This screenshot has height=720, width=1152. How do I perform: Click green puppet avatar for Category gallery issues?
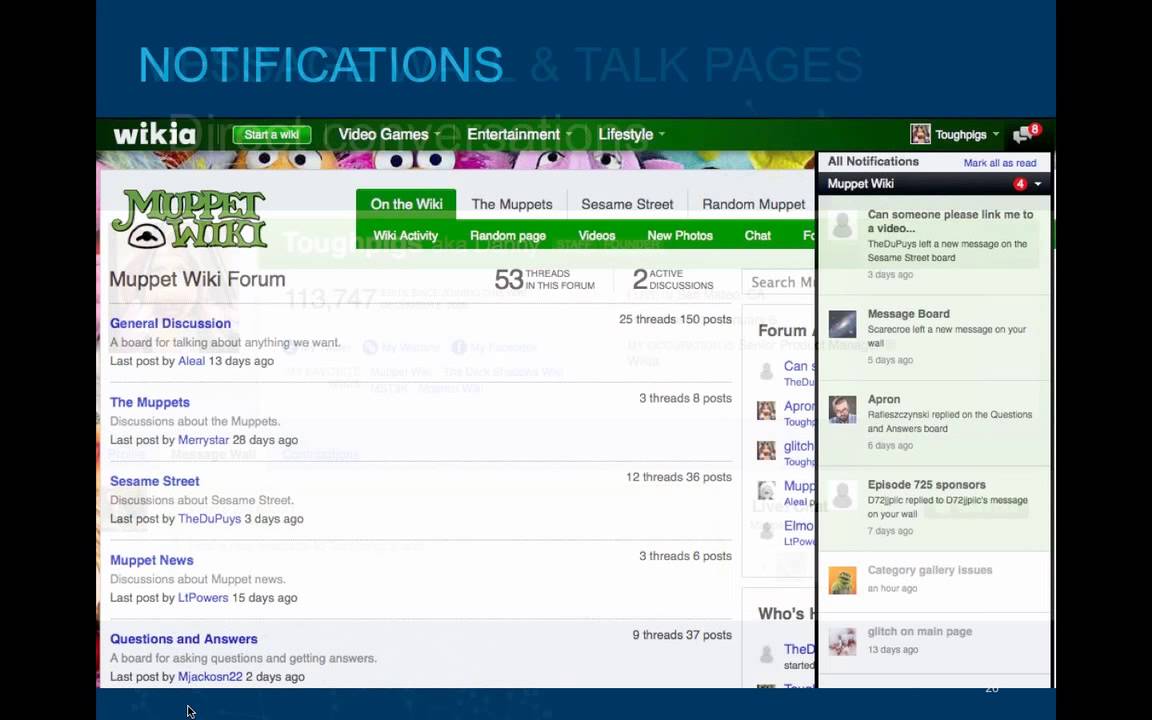click(x=842, y=580)
